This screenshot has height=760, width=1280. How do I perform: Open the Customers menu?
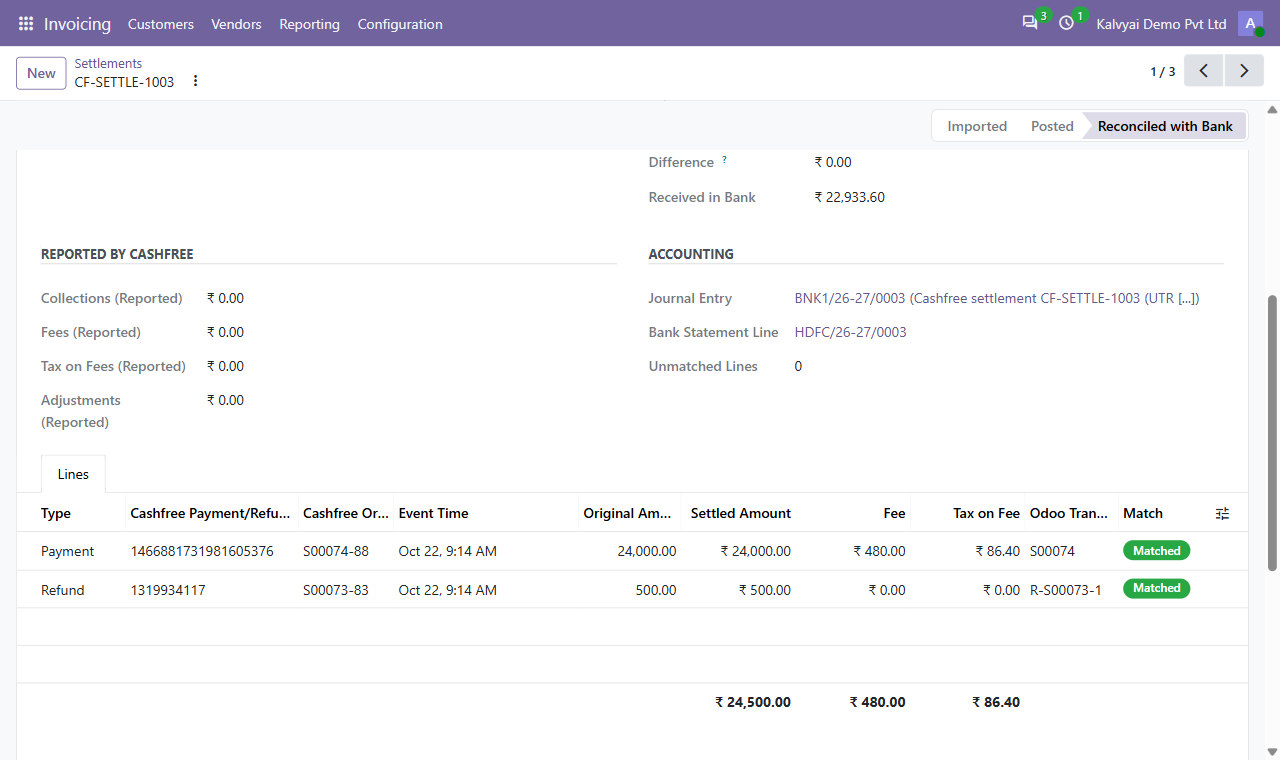point(161,24)
